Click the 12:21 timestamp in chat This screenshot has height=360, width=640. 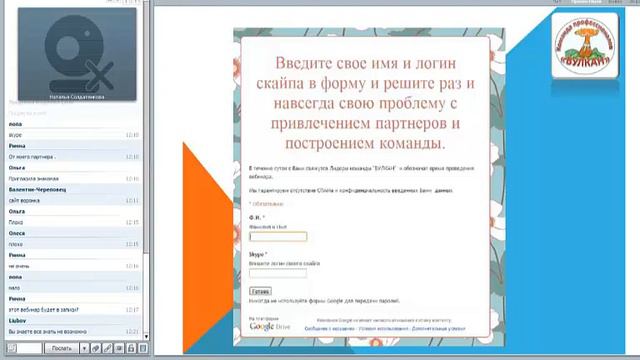point(132,332)
